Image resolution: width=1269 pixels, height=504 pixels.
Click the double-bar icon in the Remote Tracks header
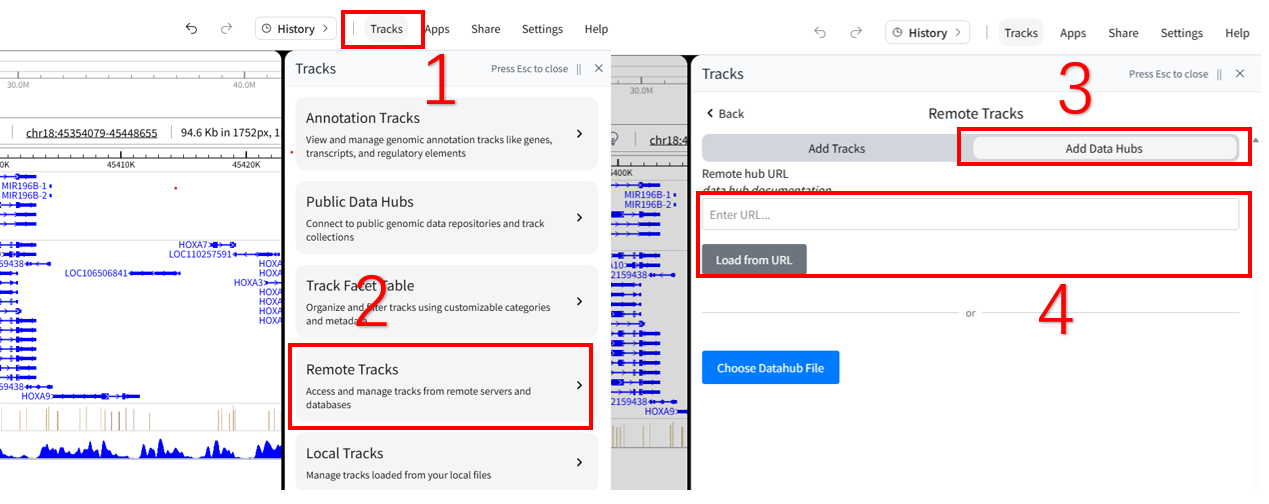click(x=1220, y=74)
